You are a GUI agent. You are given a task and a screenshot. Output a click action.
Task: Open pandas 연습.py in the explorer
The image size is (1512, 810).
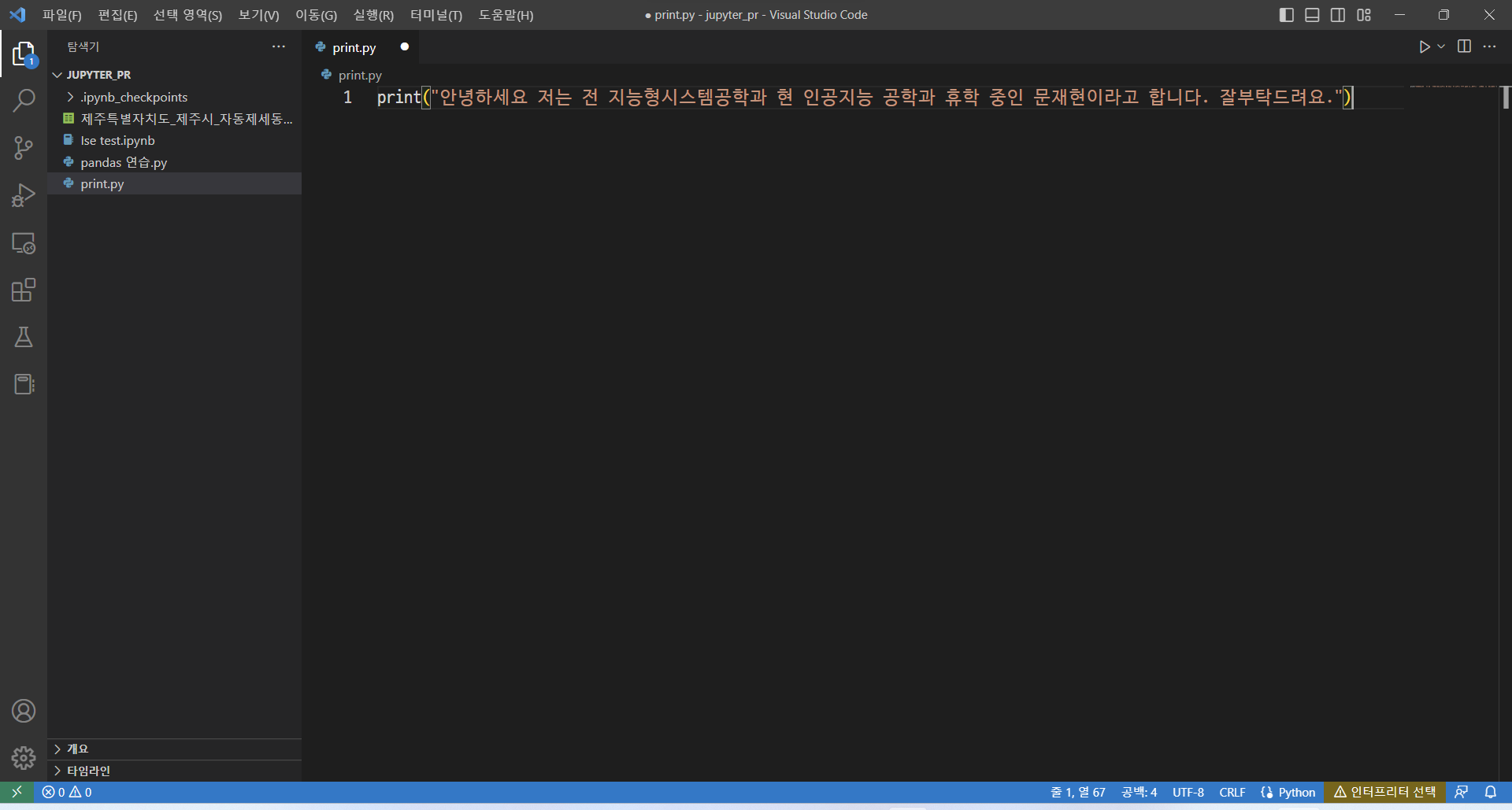point(124,162)
